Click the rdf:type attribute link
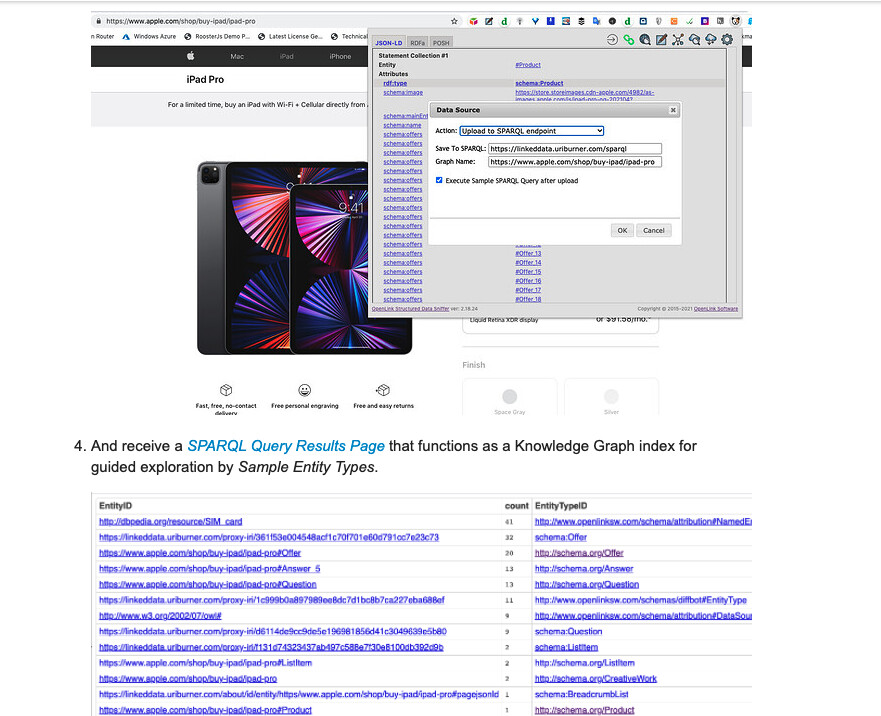The width and height of the screenshot is (881, 716). [x=395, y=83]
